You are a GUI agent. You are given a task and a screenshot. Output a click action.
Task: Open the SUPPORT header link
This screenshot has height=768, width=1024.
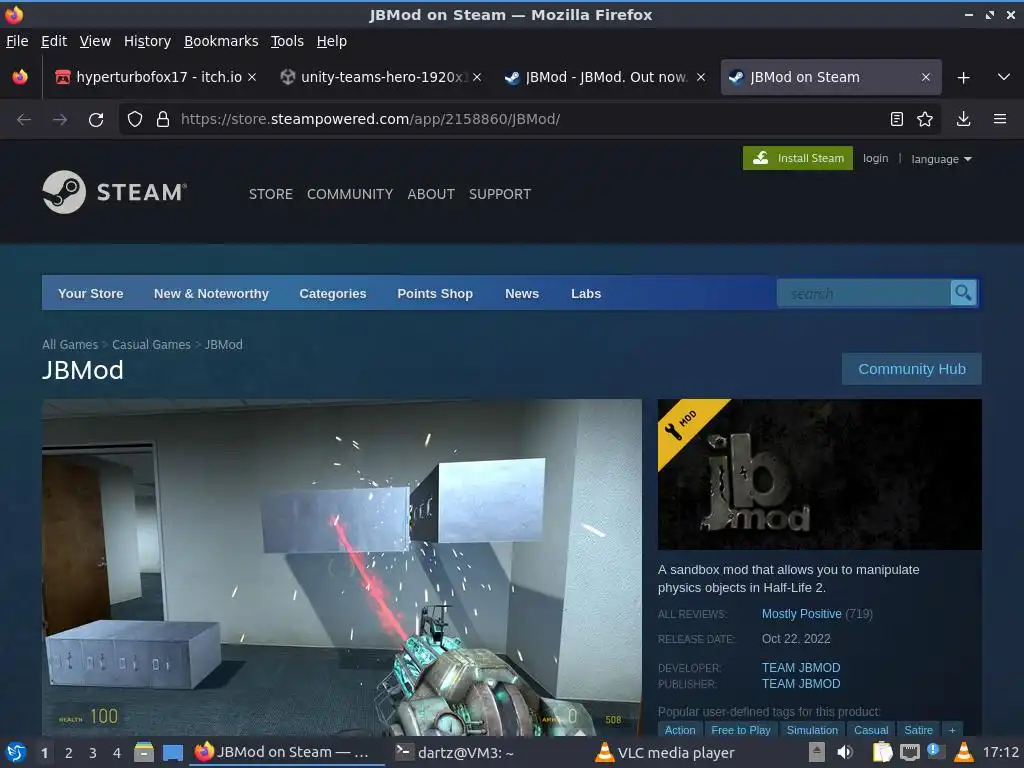[x=500, y=194]
